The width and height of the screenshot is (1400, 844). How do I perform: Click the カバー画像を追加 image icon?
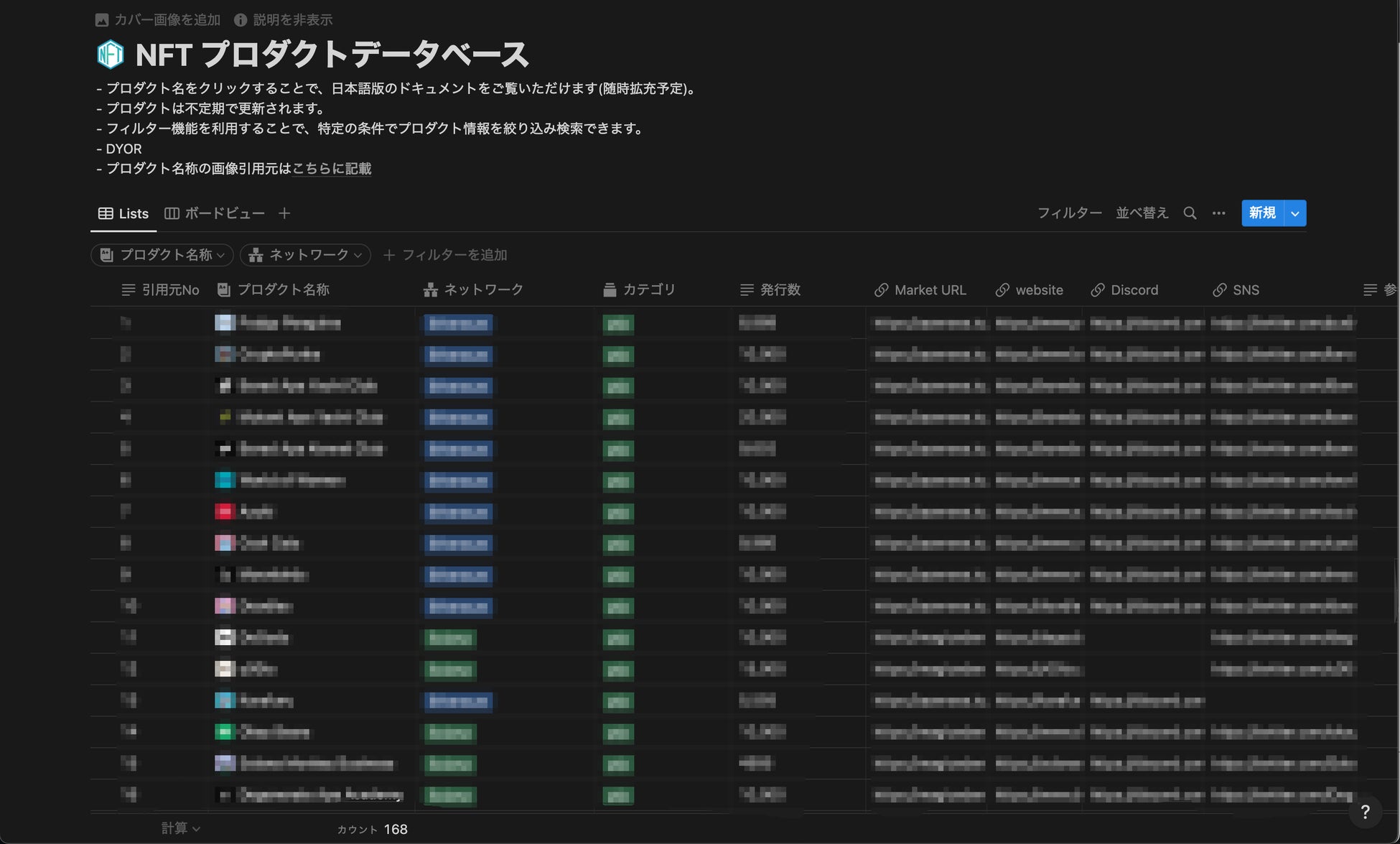[102, 20]
